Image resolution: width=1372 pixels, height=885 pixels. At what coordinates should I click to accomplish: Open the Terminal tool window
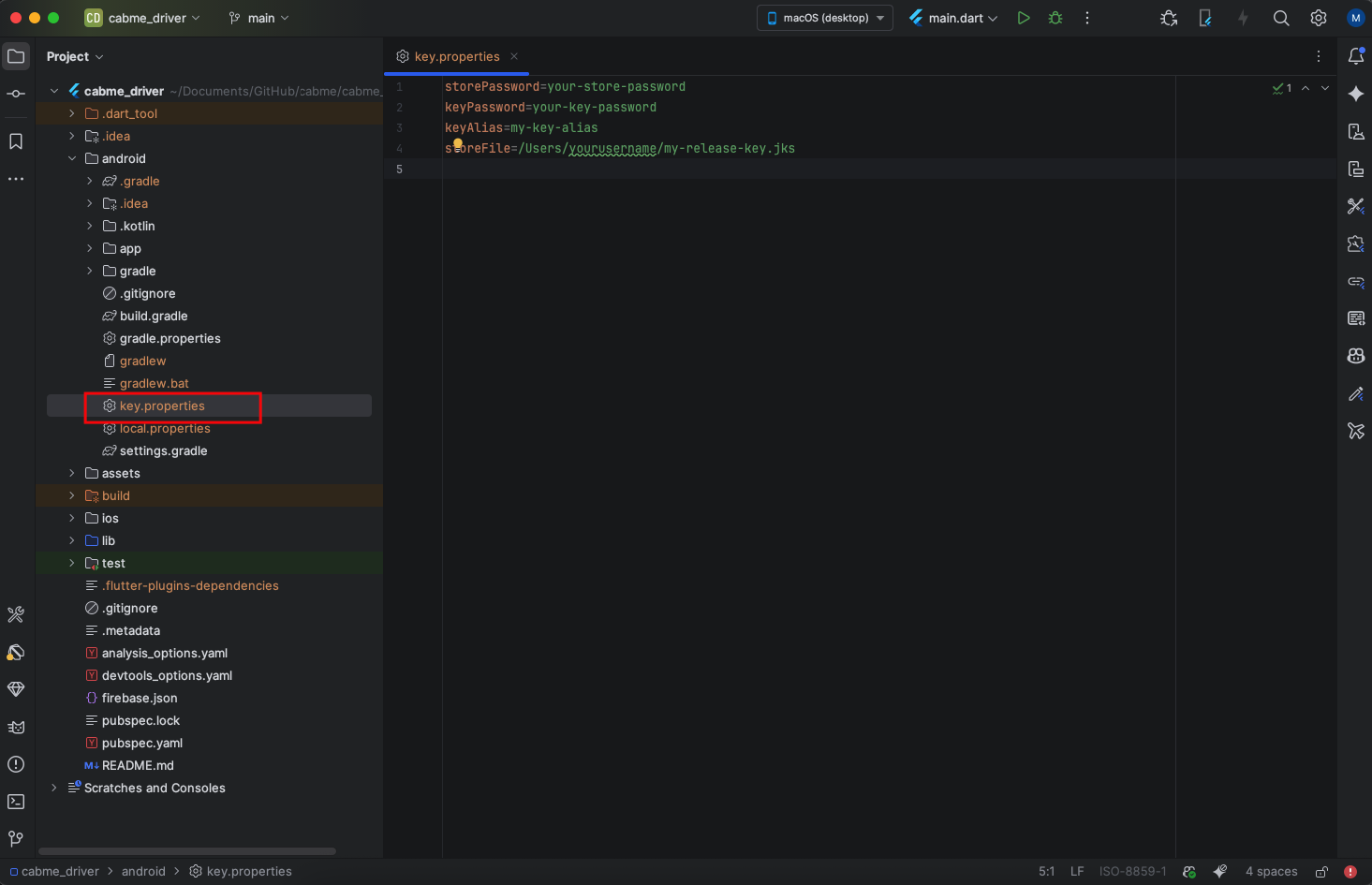pyautogui.click(x=16, y=802)
